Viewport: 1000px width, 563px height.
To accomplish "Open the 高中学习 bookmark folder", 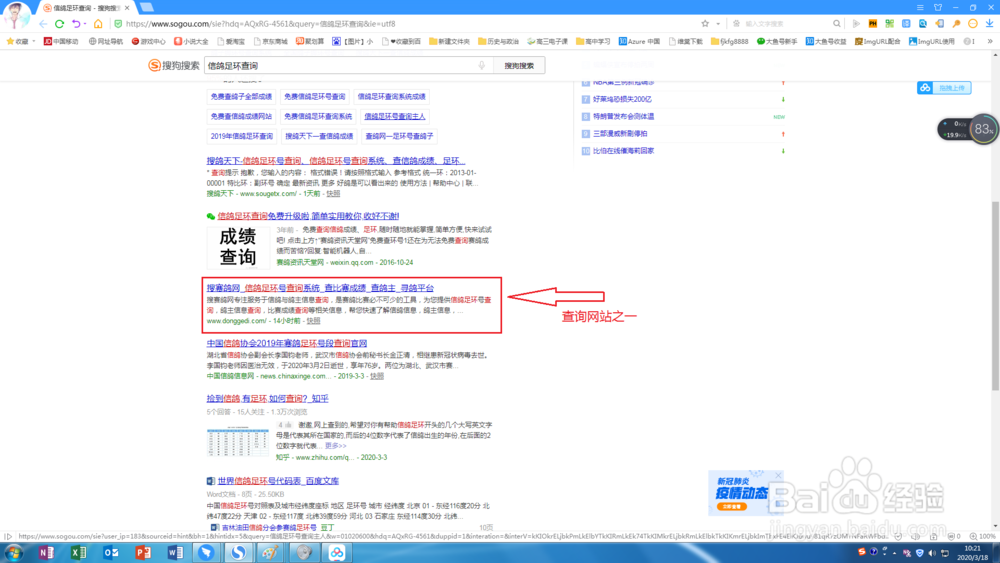I will [593, 41].
